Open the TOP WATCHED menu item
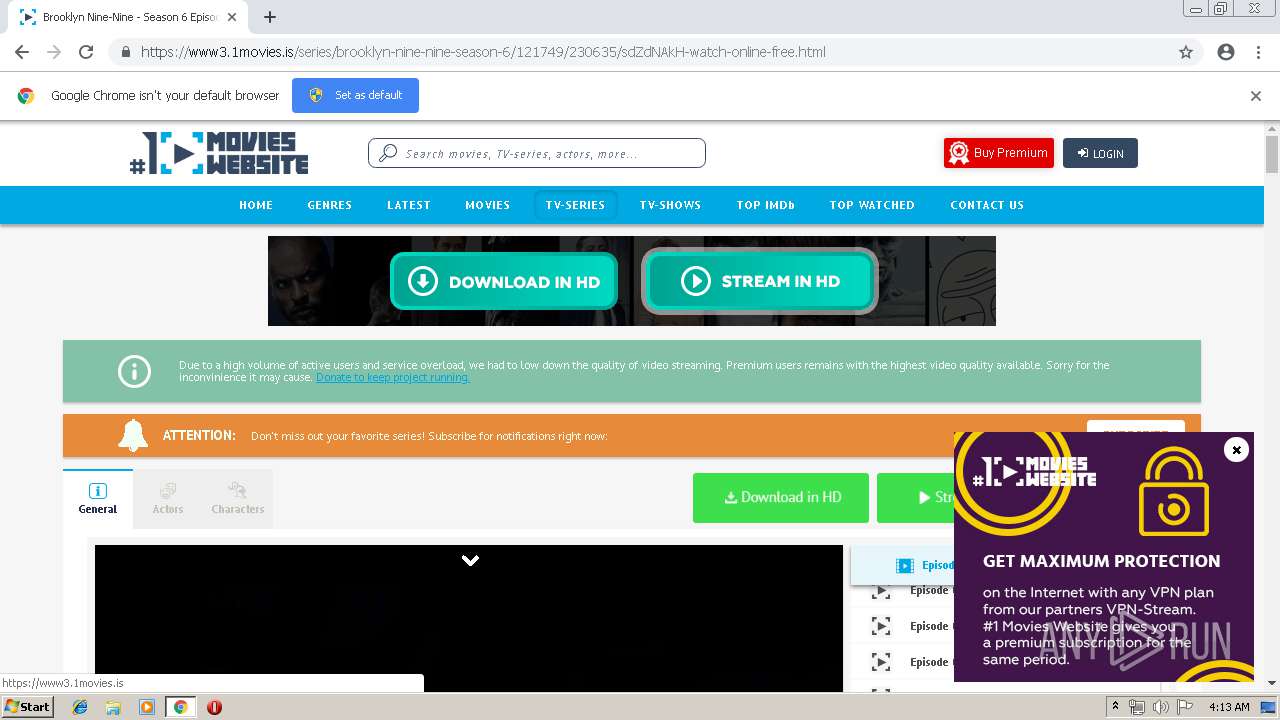The height and width of the screenshot is (720, 1280). click(x=872, y=205)
